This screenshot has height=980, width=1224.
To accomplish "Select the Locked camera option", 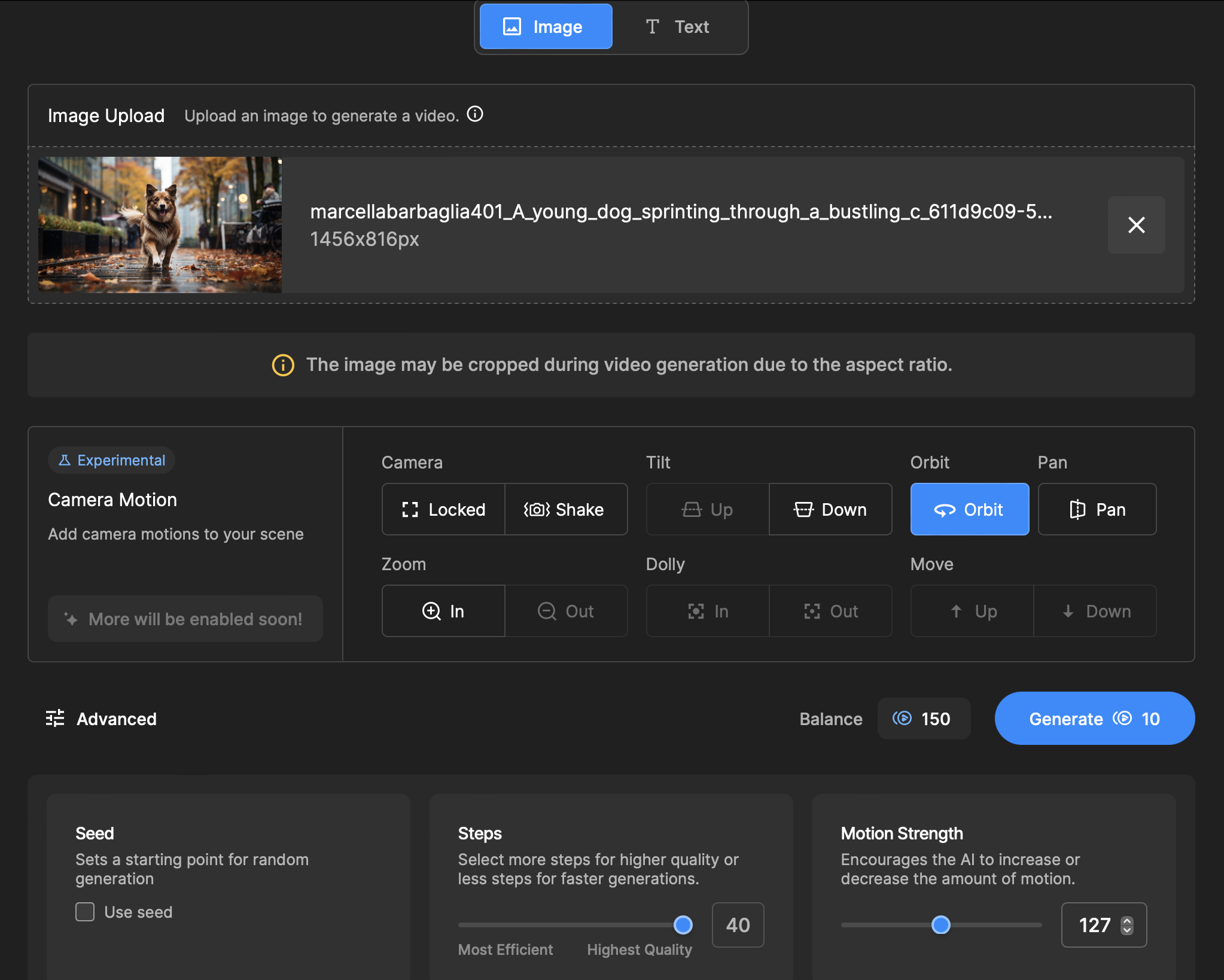I will (x=443, y=509).
